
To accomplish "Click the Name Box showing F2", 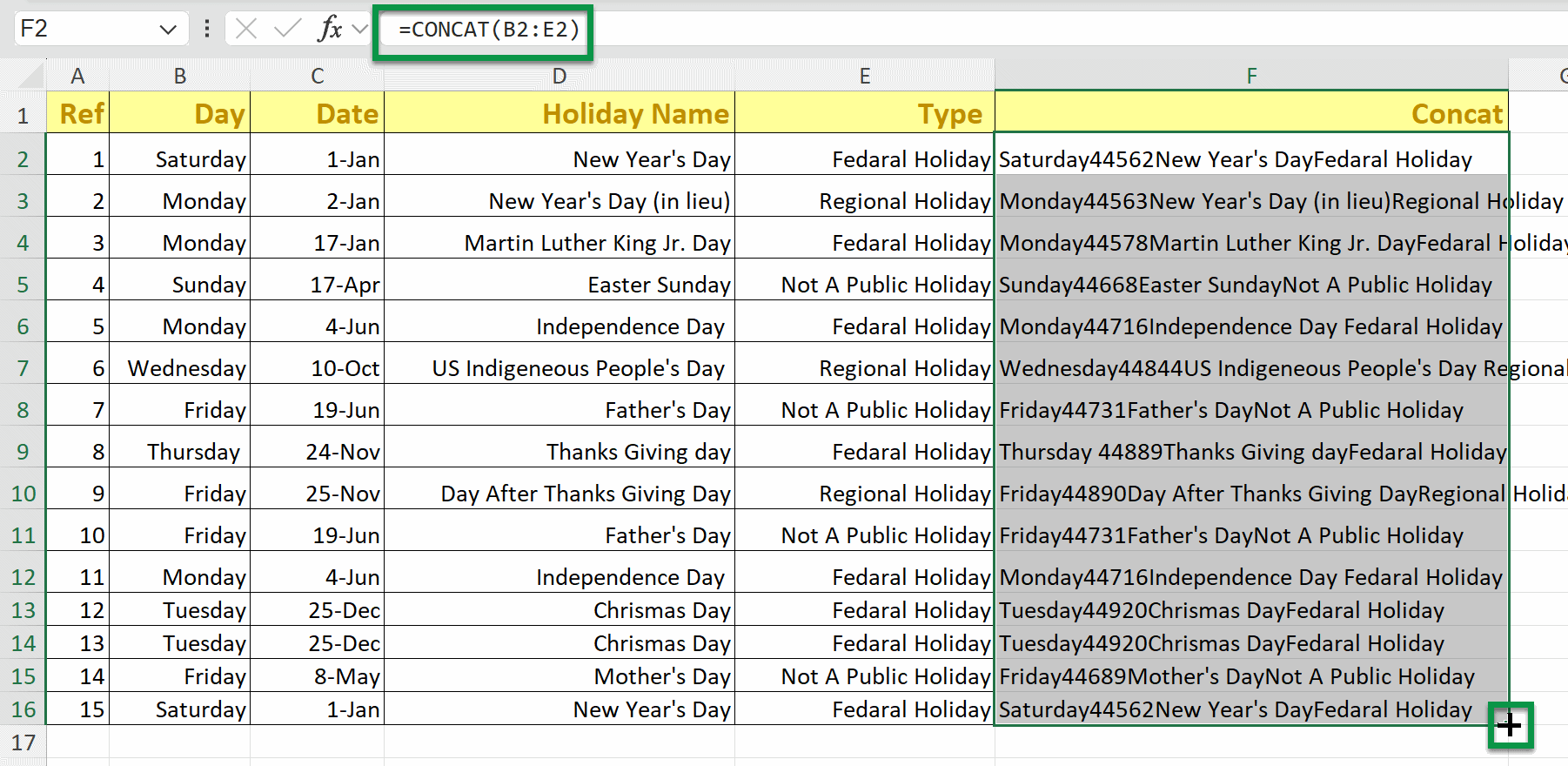I will click(83, 29).
